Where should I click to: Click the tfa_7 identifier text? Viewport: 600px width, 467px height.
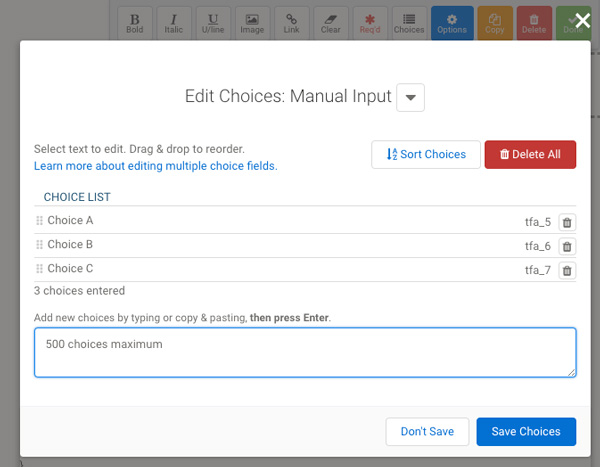pyautogui.click(x=538, y=270)
